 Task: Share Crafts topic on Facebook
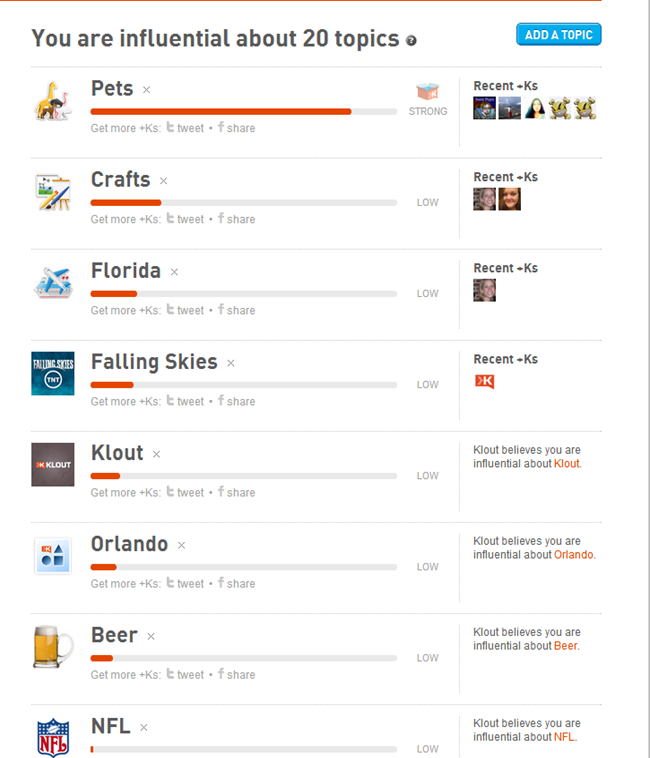(236, 219)
